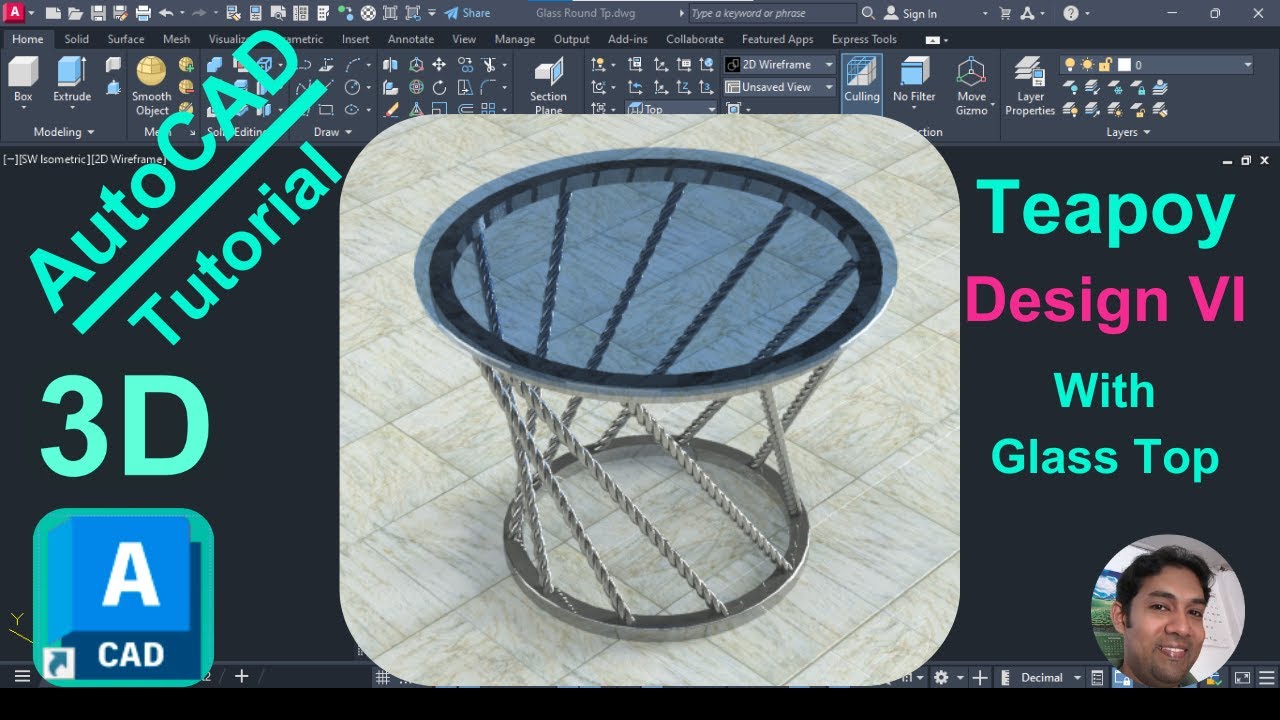
Task: Open the Unsaved View dropdown
Action: 779,87
